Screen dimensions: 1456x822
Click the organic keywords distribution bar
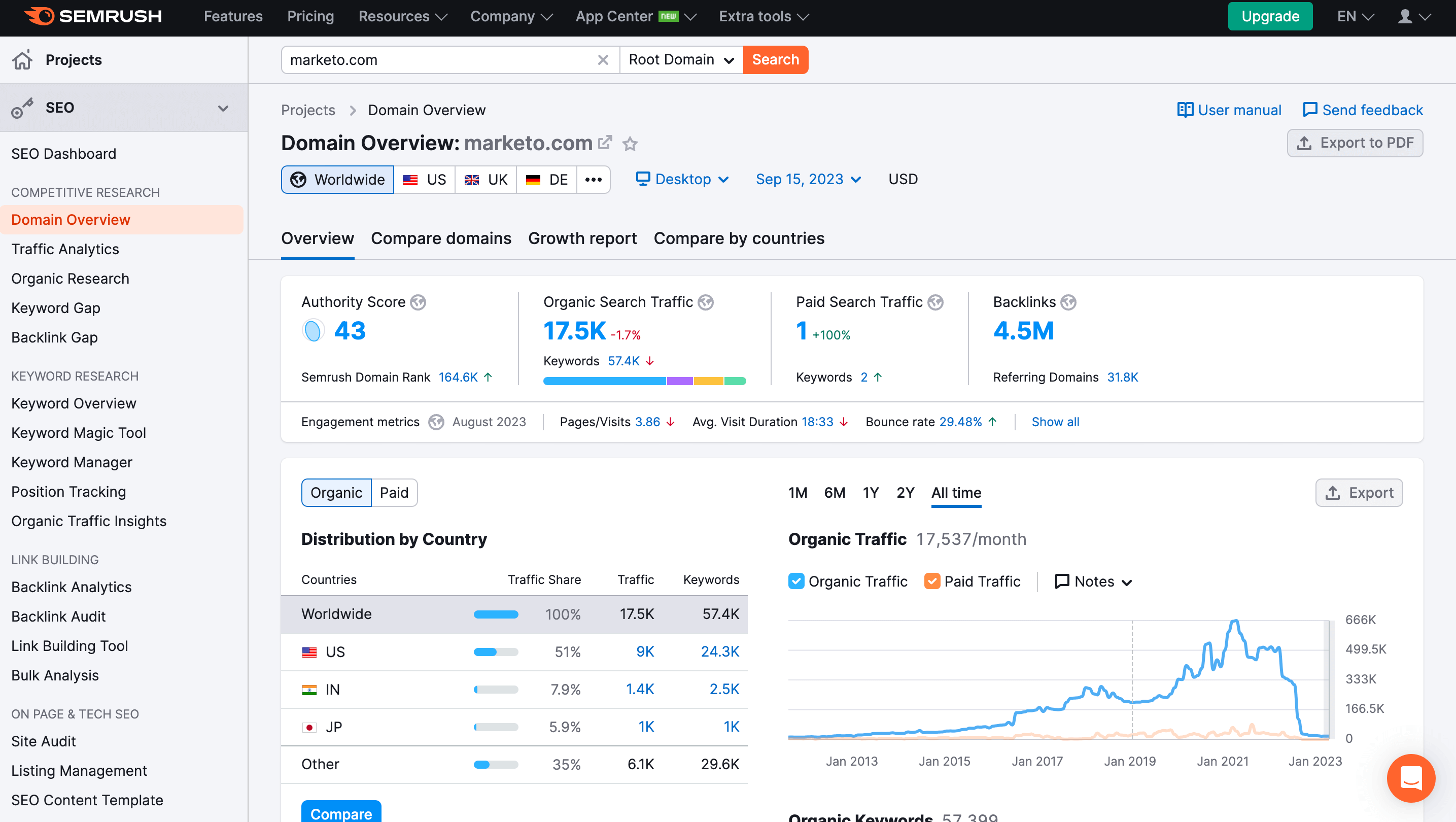pos(644,381)
